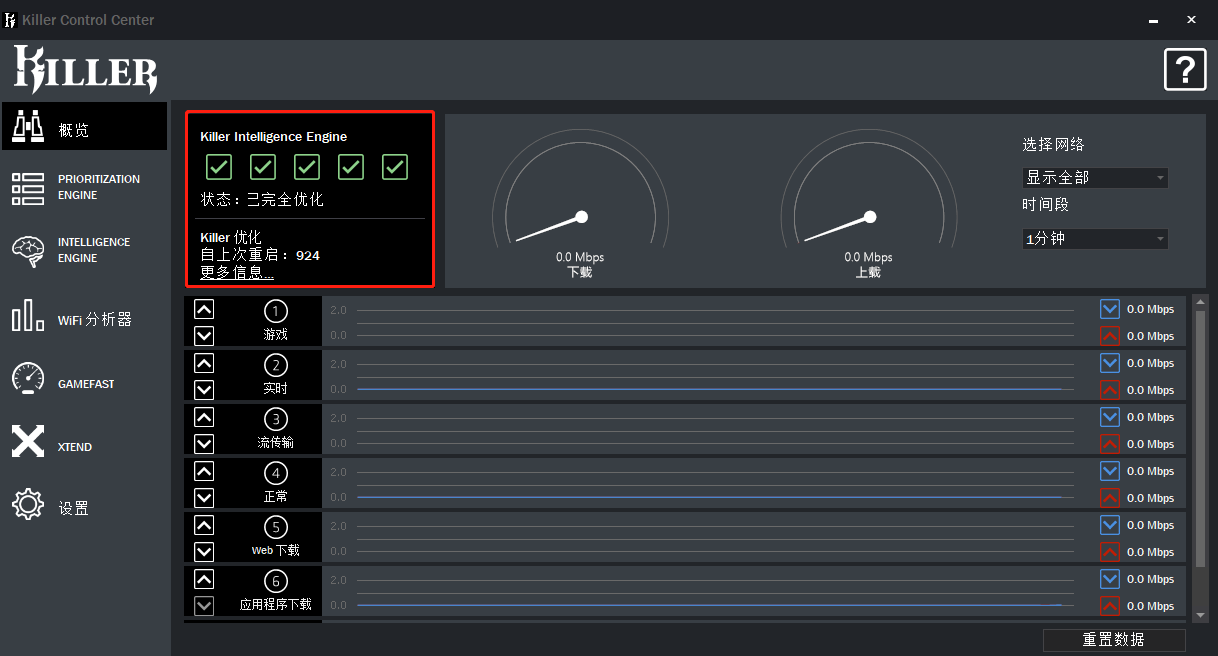Toggle Web下载 download graph blue icon
This screenshot has height=656, width=1218.
[1110, 525]
